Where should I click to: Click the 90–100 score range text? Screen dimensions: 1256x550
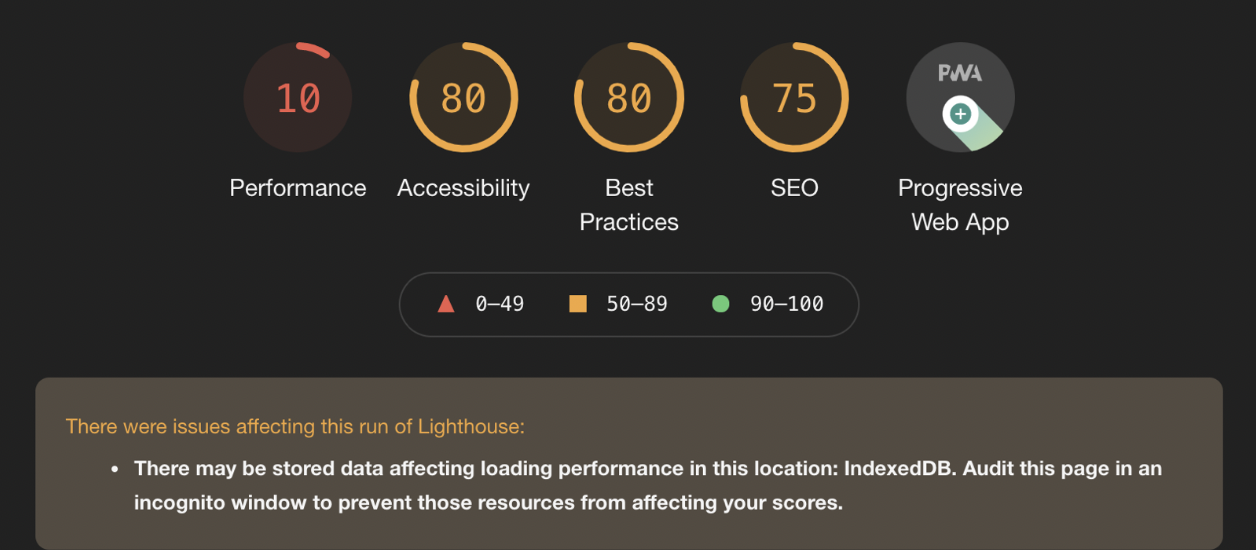click(787, 304)
